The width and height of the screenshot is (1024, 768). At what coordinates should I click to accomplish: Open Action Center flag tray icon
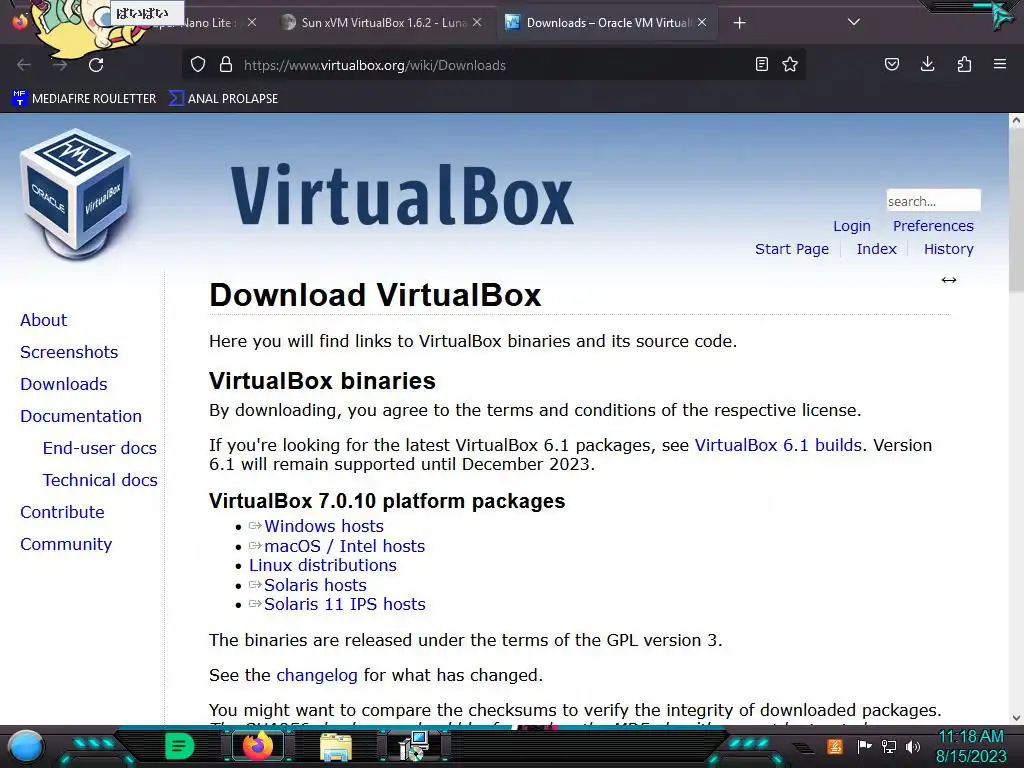point(864,746)
